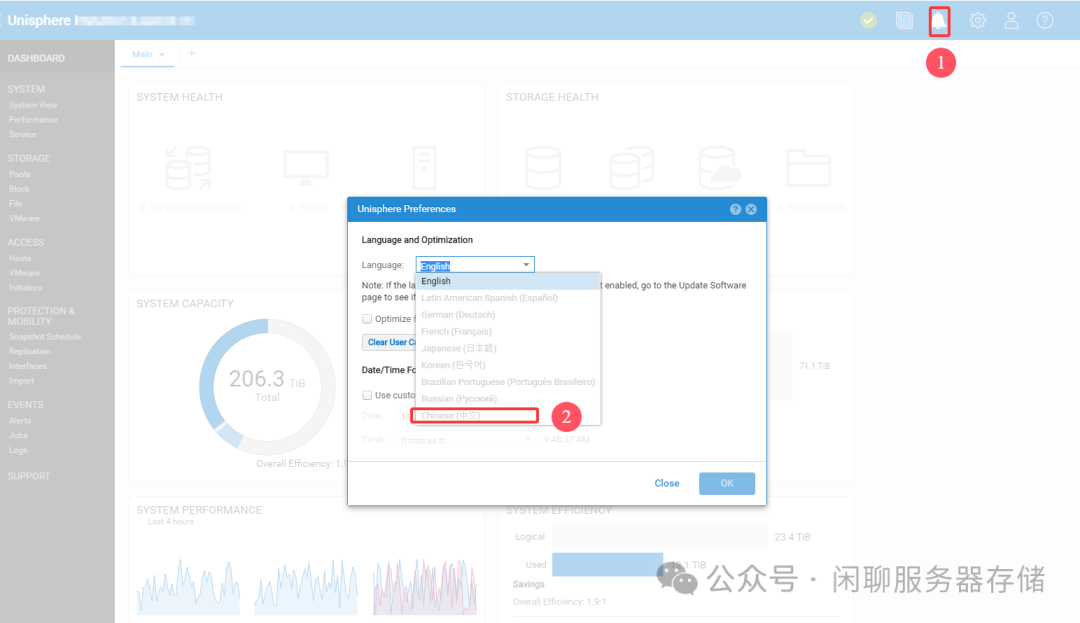This screenshot has width=1080, height=623.
Task: Select Japanese language option
Action: click(x=508, y=348)
